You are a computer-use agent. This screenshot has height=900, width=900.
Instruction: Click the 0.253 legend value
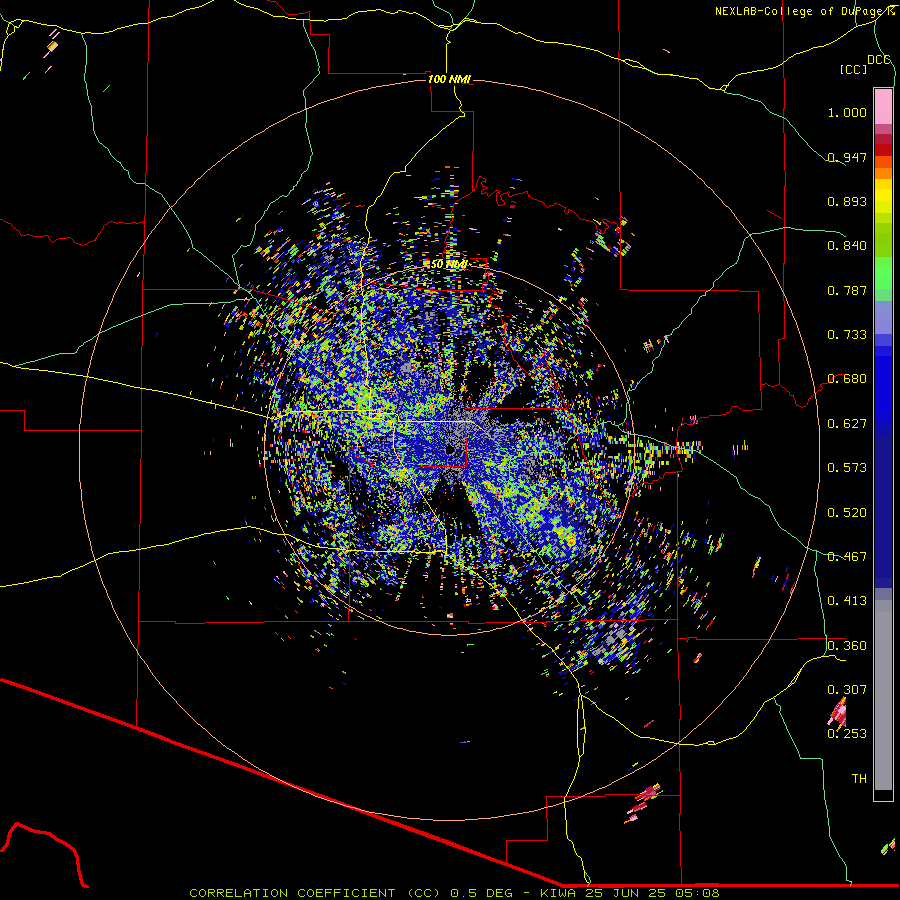[847, 734]
